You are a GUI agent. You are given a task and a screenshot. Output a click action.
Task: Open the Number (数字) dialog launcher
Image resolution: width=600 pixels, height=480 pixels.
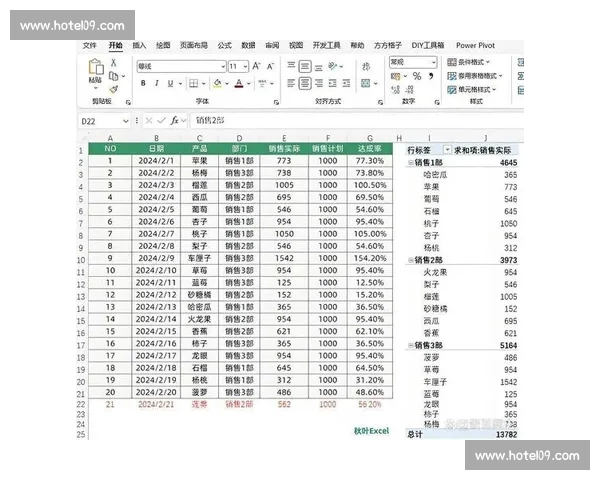click(x=437, y=102)
